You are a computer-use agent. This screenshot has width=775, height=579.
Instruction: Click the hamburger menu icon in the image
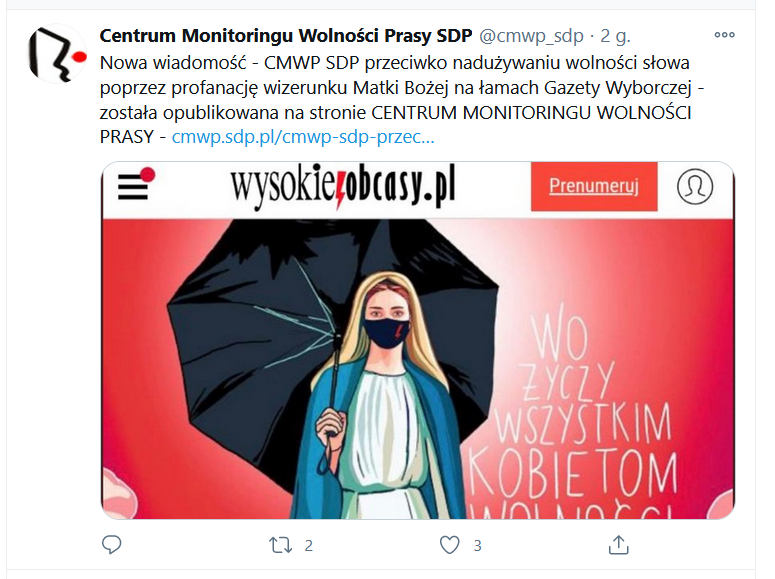pos(135,185)
